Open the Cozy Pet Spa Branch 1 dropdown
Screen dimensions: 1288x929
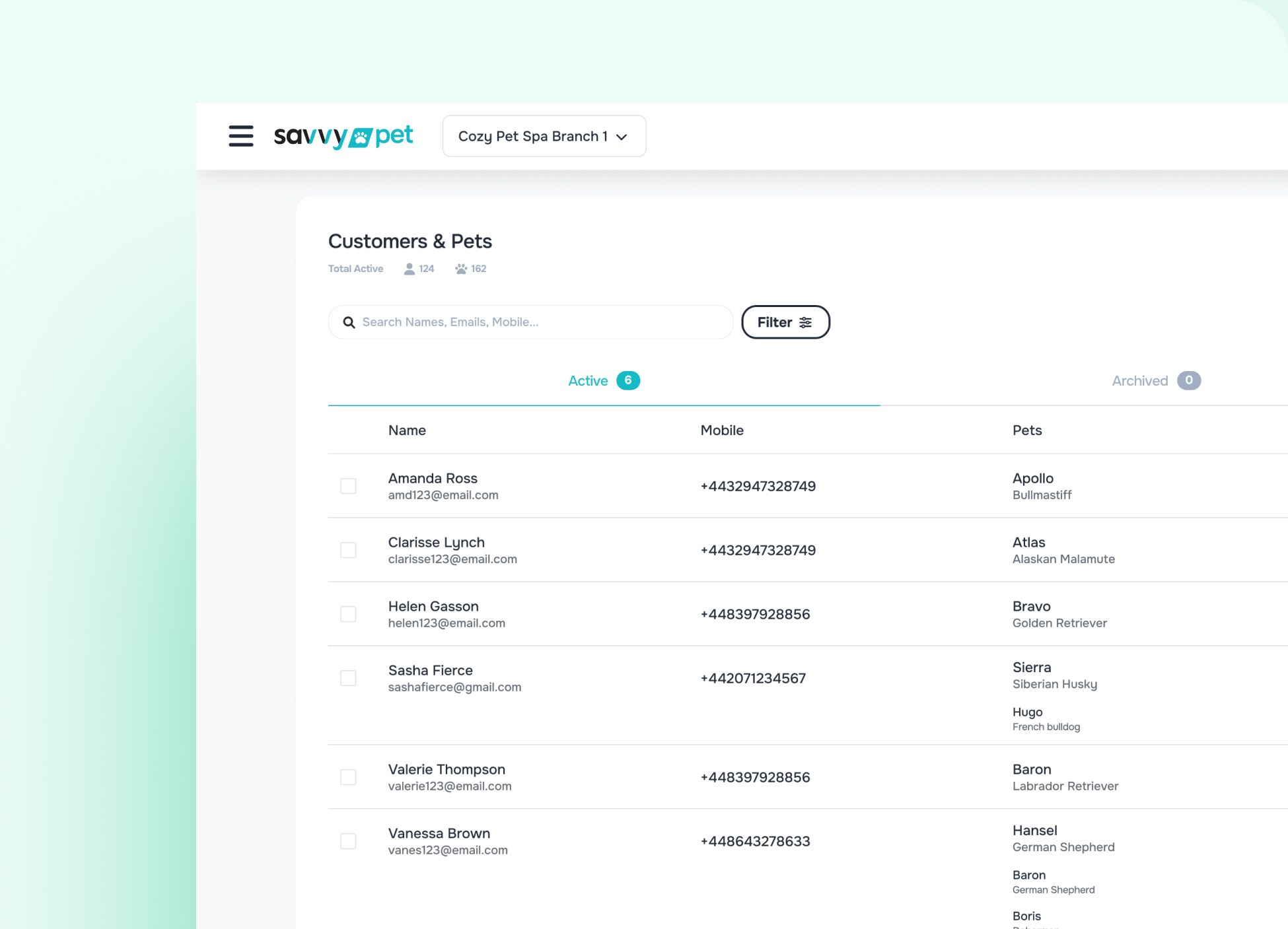point(544,136)
